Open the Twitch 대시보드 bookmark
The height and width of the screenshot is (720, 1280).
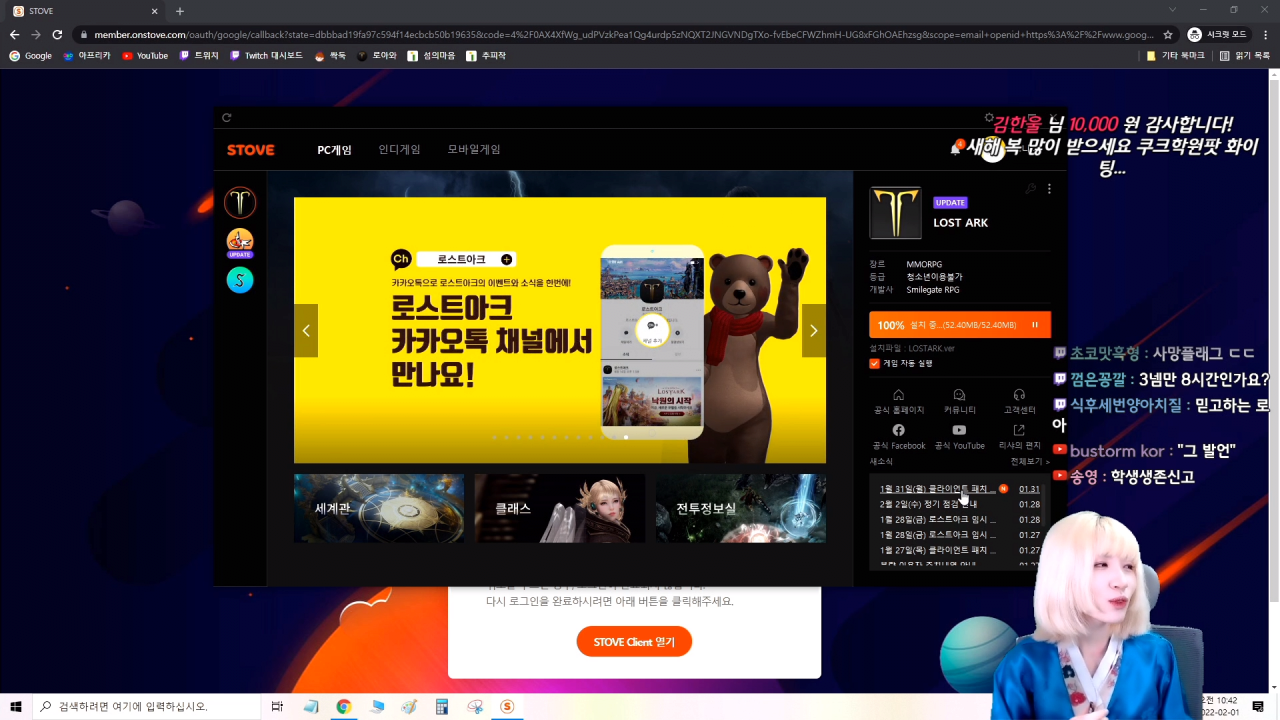[x=266, y=56]
